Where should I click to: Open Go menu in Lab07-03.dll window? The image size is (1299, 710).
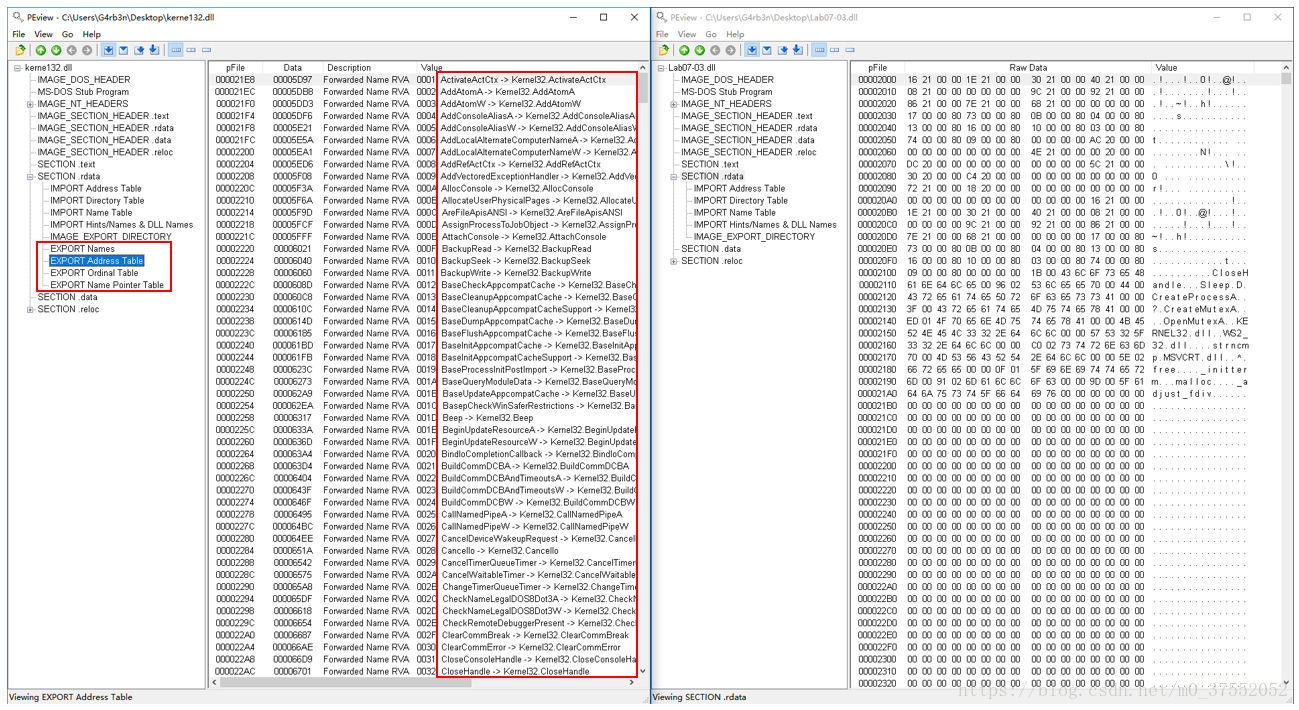(x=711, y=34)
